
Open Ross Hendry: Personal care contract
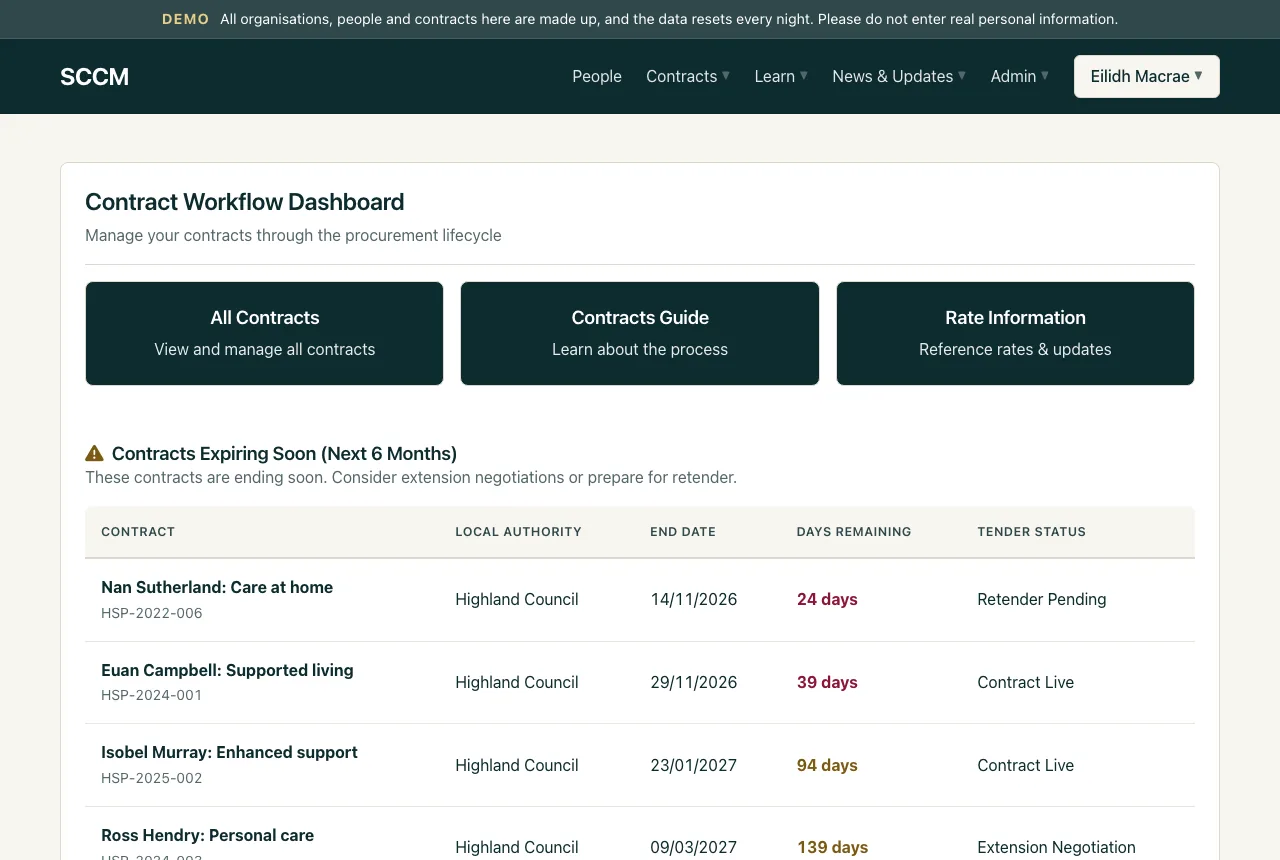pyautogui.click(x=207, y=835)
